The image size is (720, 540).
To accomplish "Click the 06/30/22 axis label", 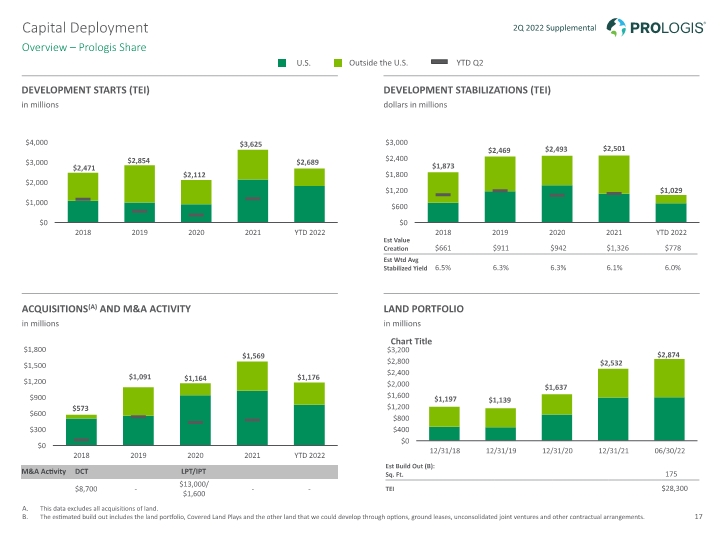I will tap(669, 451).
